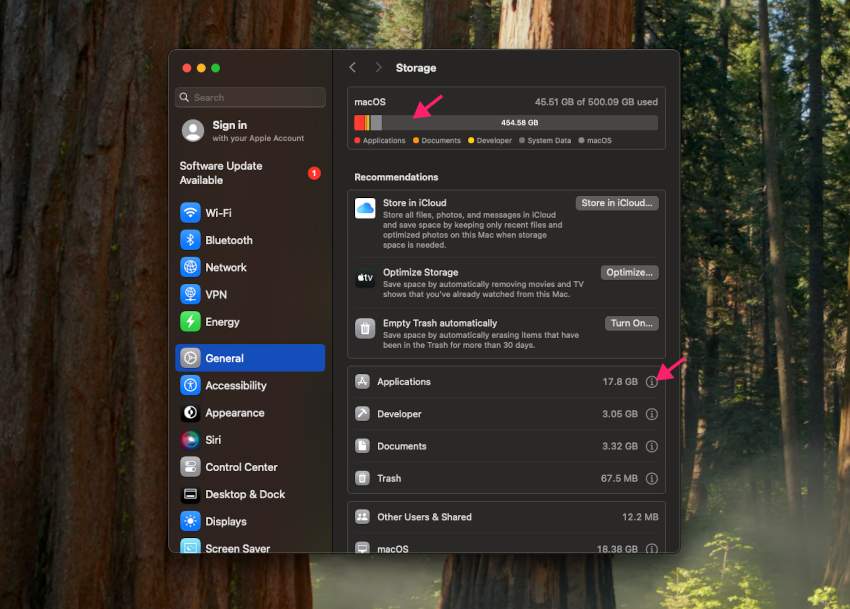The image size is (850, 609).
Task: Select the Network globe icon
Action: tap(190, 267)
